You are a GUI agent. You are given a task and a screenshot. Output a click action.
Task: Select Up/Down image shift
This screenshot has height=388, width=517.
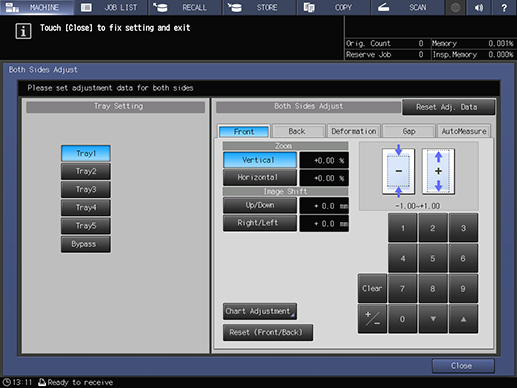260,205
